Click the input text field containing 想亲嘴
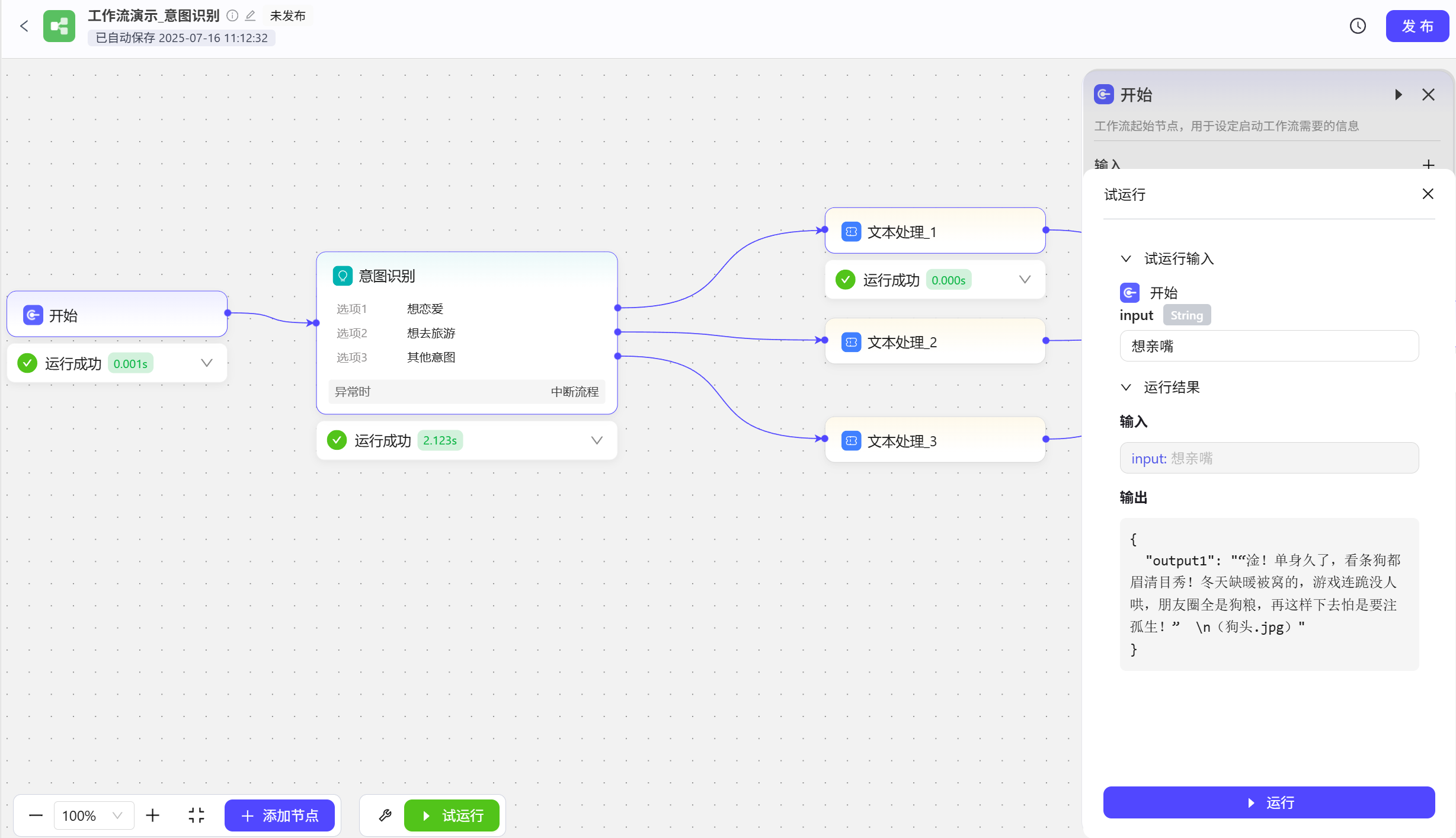 point(1268,346)
